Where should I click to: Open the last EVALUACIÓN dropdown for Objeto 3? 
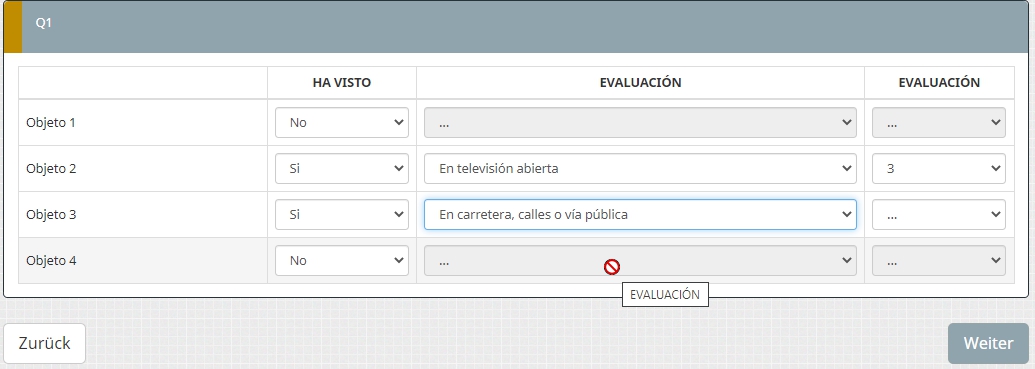click(939, 215)
